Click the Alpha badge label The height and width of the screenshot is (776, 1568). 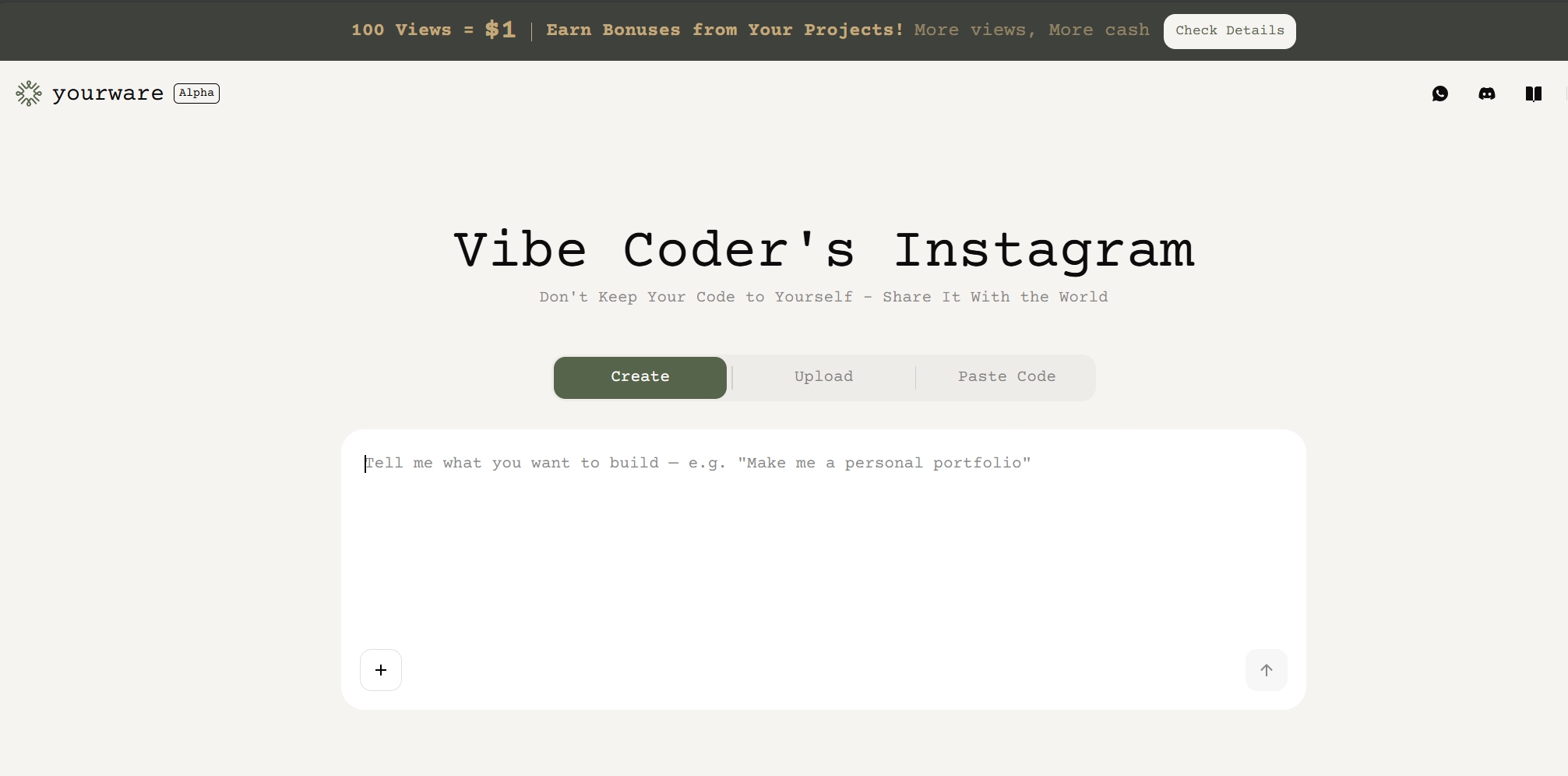coord(196,93)
